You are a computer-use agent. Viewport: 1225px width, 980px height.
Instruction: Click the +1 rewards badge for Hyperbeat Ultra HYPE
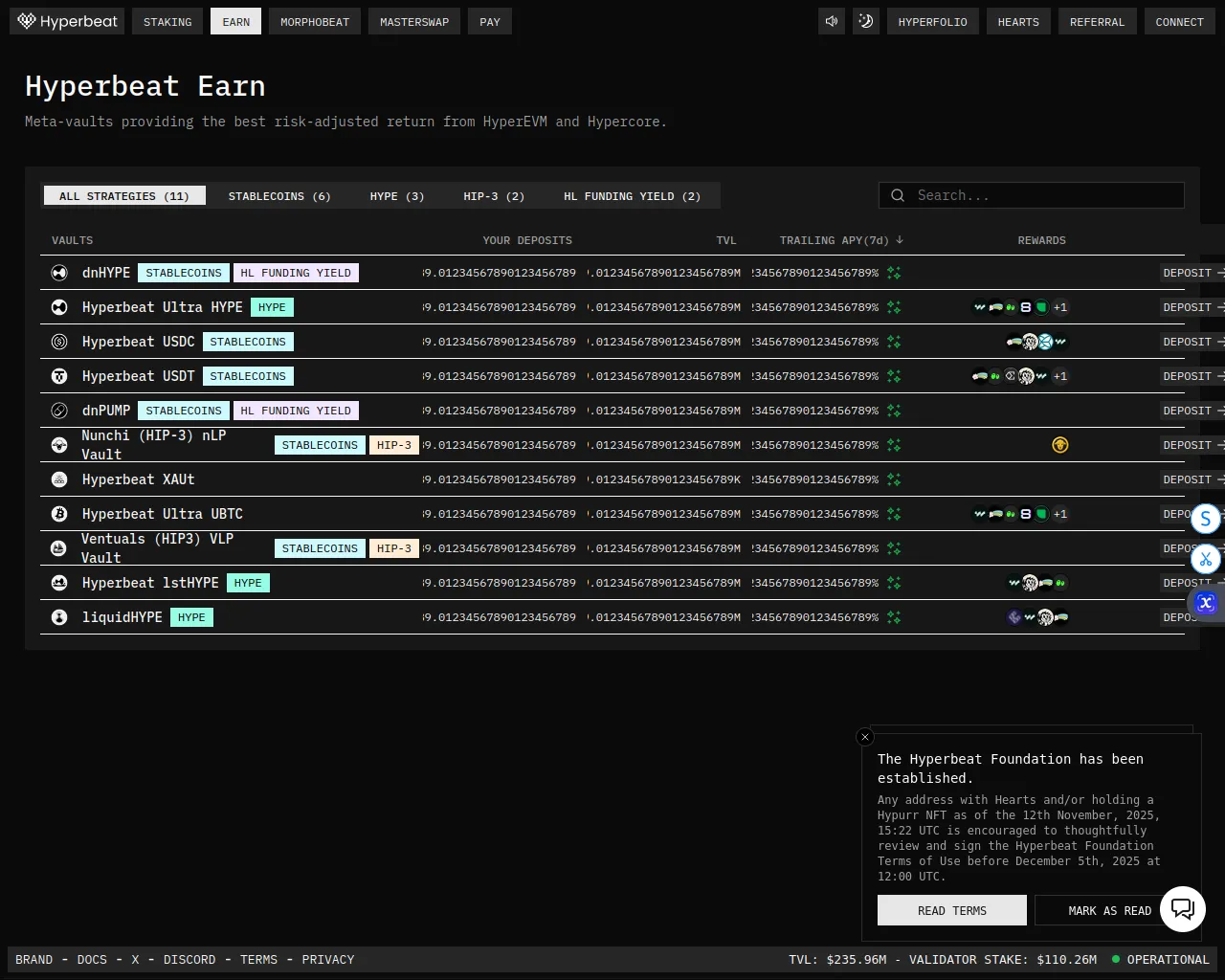[x=1060, y=307]
